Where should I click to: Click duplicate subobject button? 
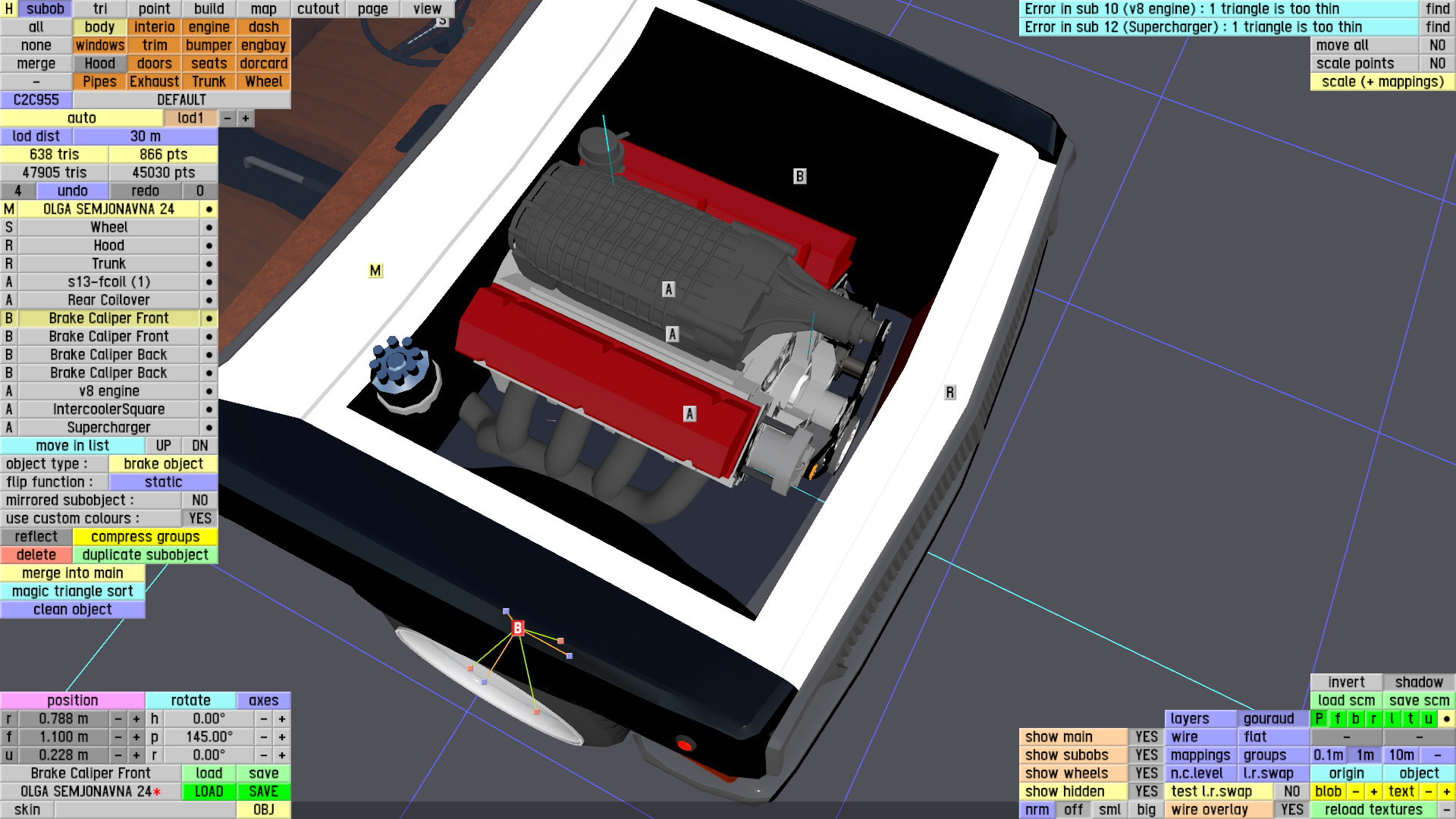tap(145, 555)
